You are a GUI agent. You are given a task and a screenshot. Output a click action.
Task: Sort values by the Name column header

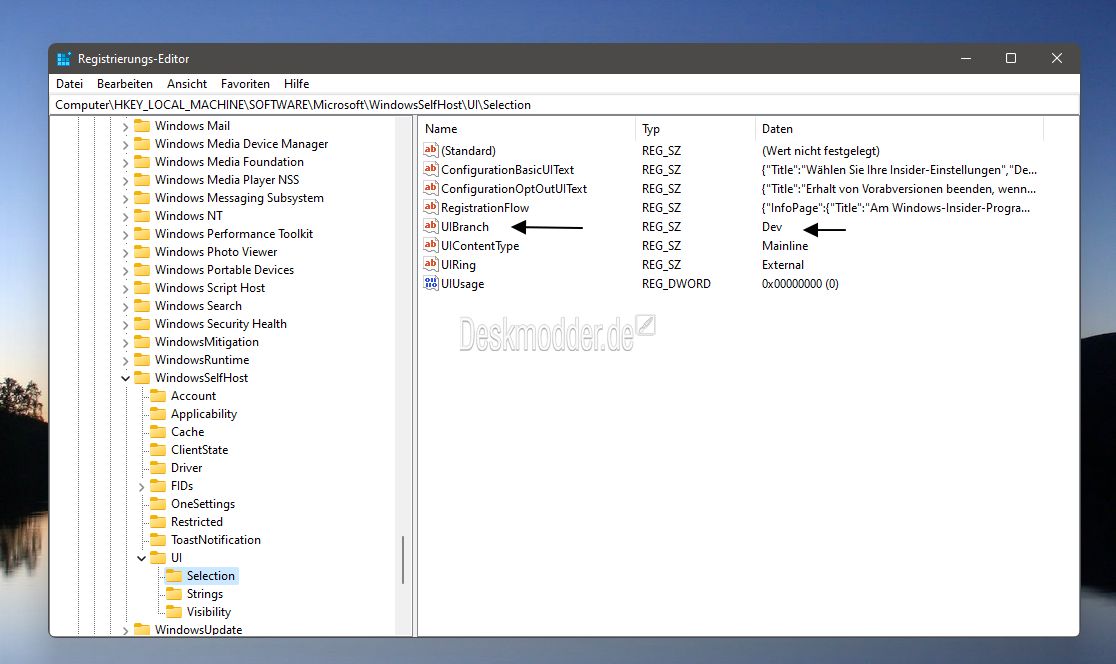tap(527, 129)
